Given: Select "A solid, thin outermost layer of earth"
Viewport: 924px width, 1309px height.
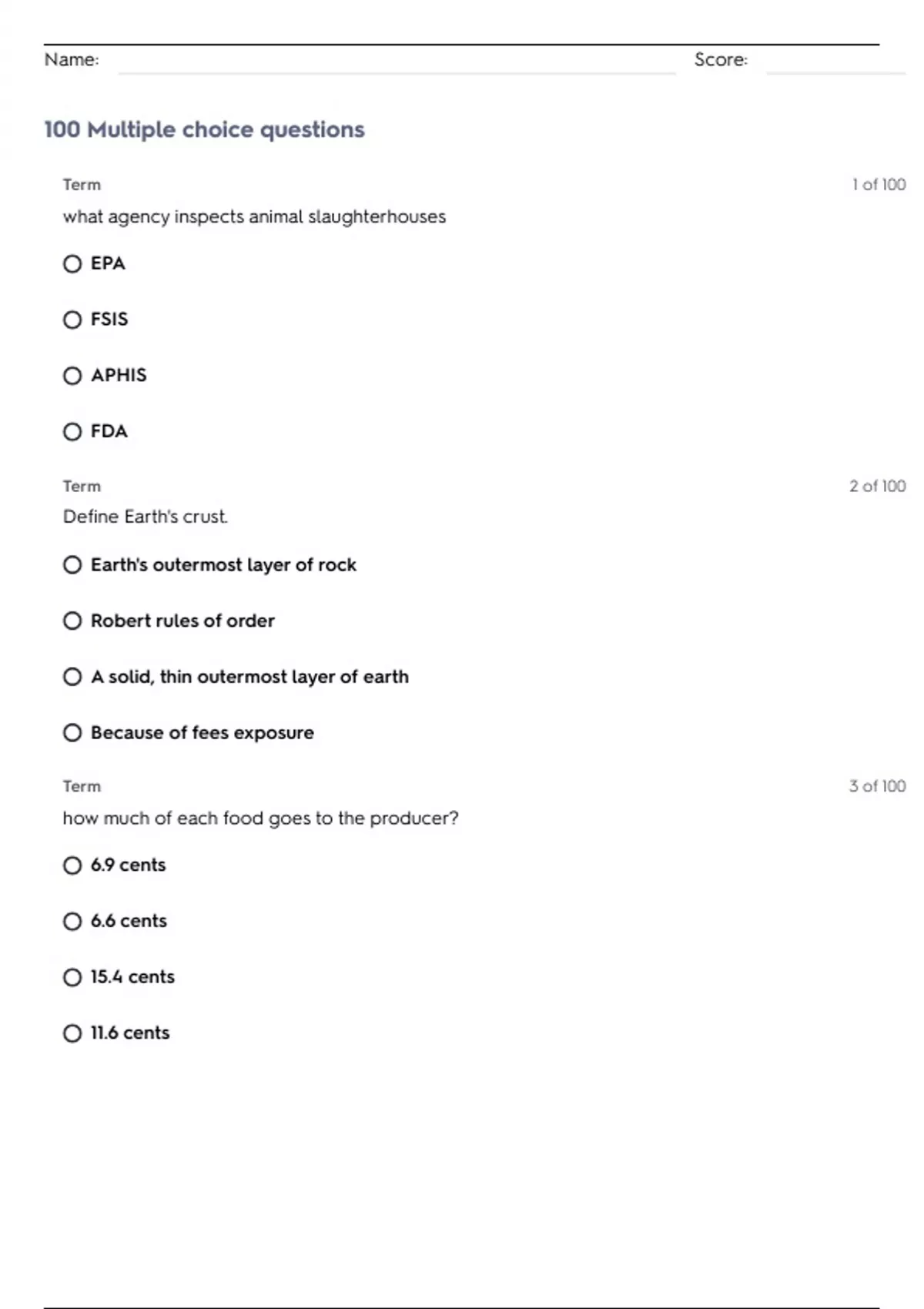Looking at the screenshot, I should 72,677.
